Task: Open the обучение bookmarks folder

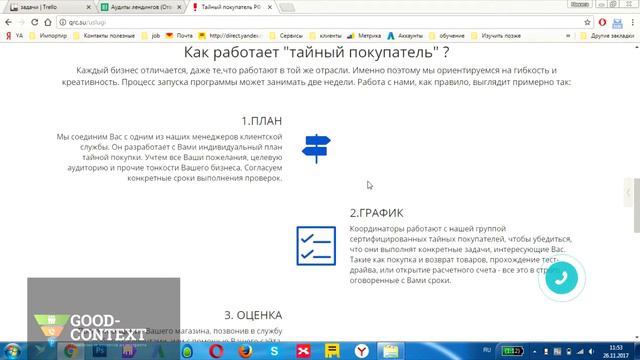Action: point(447,36)
